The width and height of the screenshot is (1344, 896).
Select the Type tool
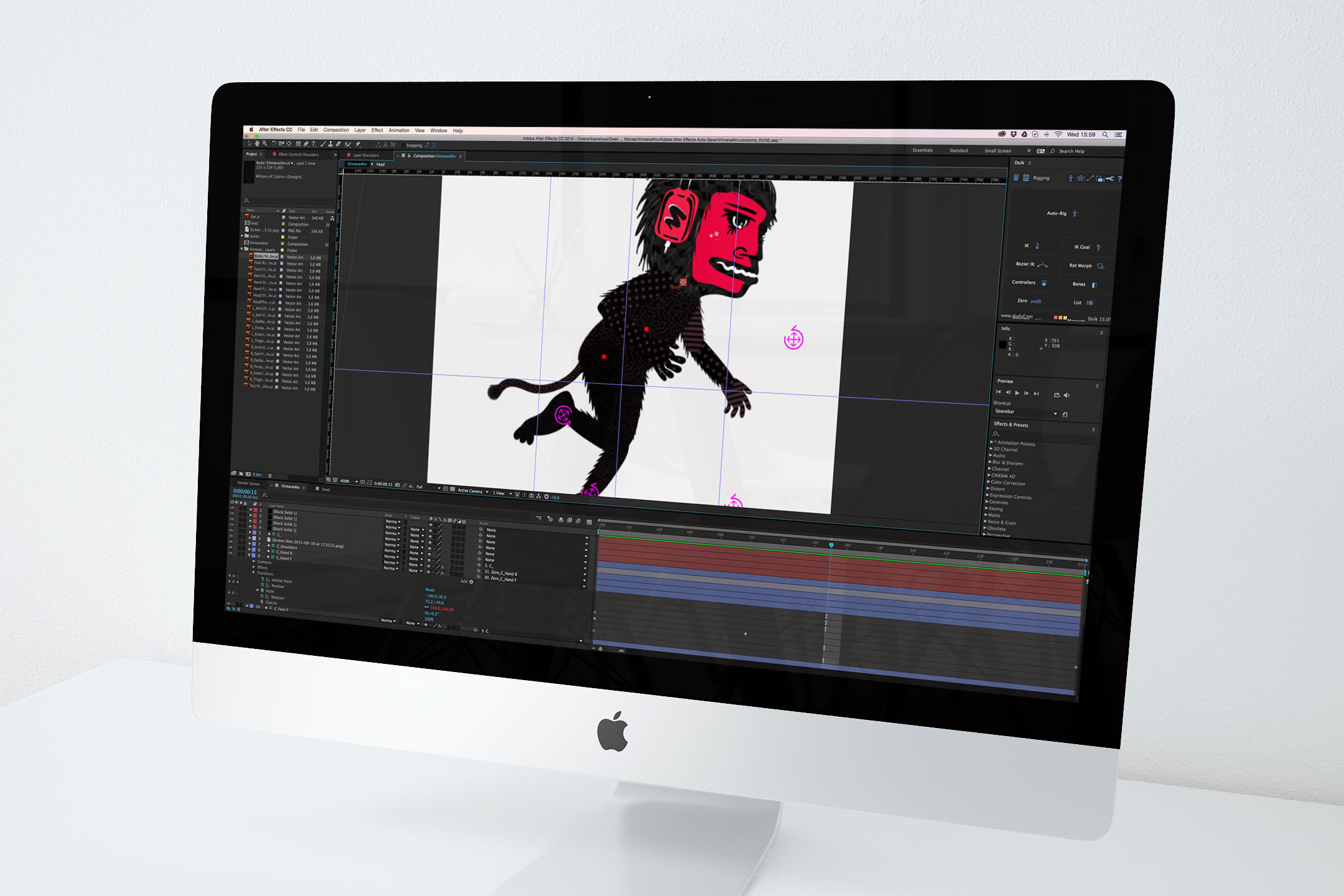pos(314,144)
